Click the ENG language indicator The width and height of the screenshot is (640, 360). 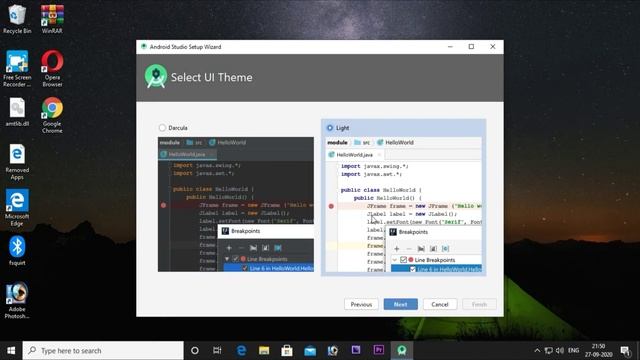(x=573, y=351)
